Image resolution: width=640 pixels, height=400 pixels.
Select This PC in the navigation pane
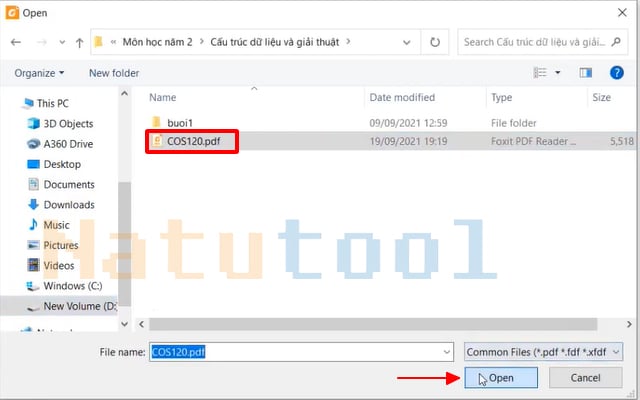[x=52, y=104]
